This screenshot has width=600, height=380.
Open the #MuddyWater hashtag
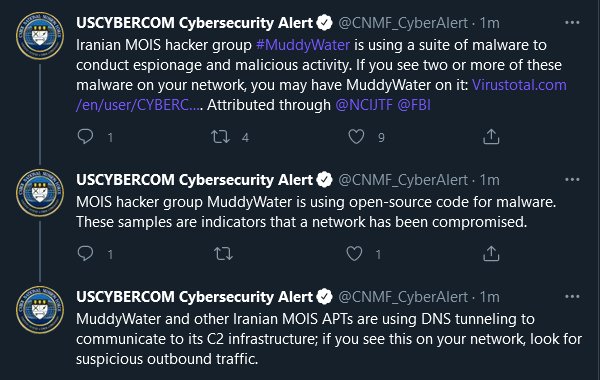coord(303,45)
